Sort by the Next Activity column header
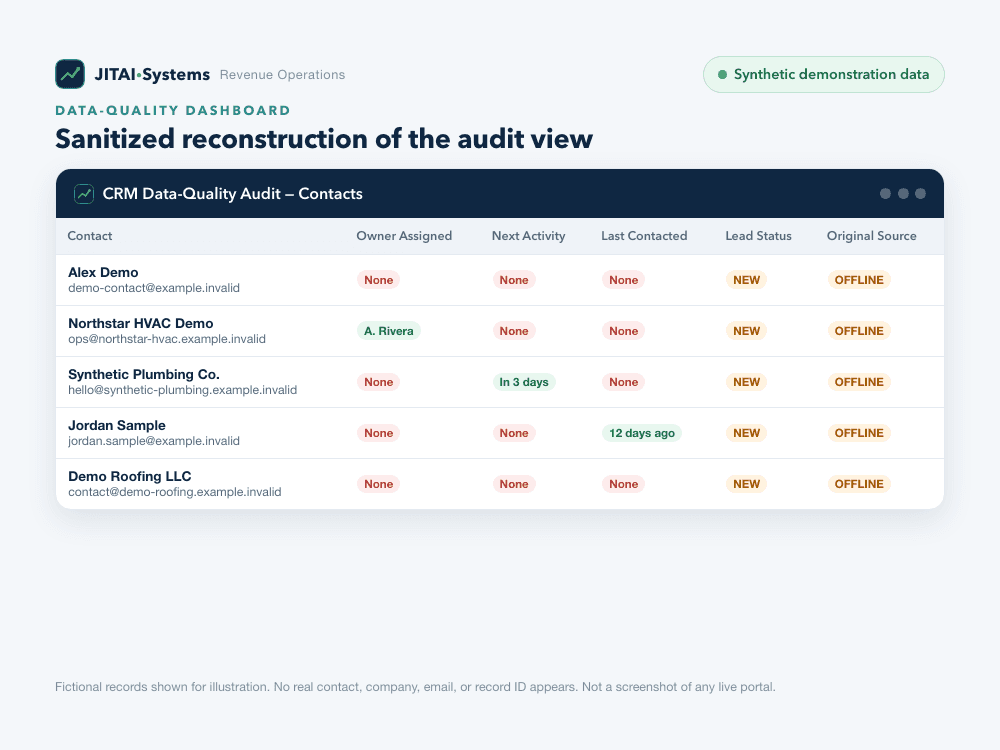The width and height of the screenshot is (1000, 750). point(529,236)
